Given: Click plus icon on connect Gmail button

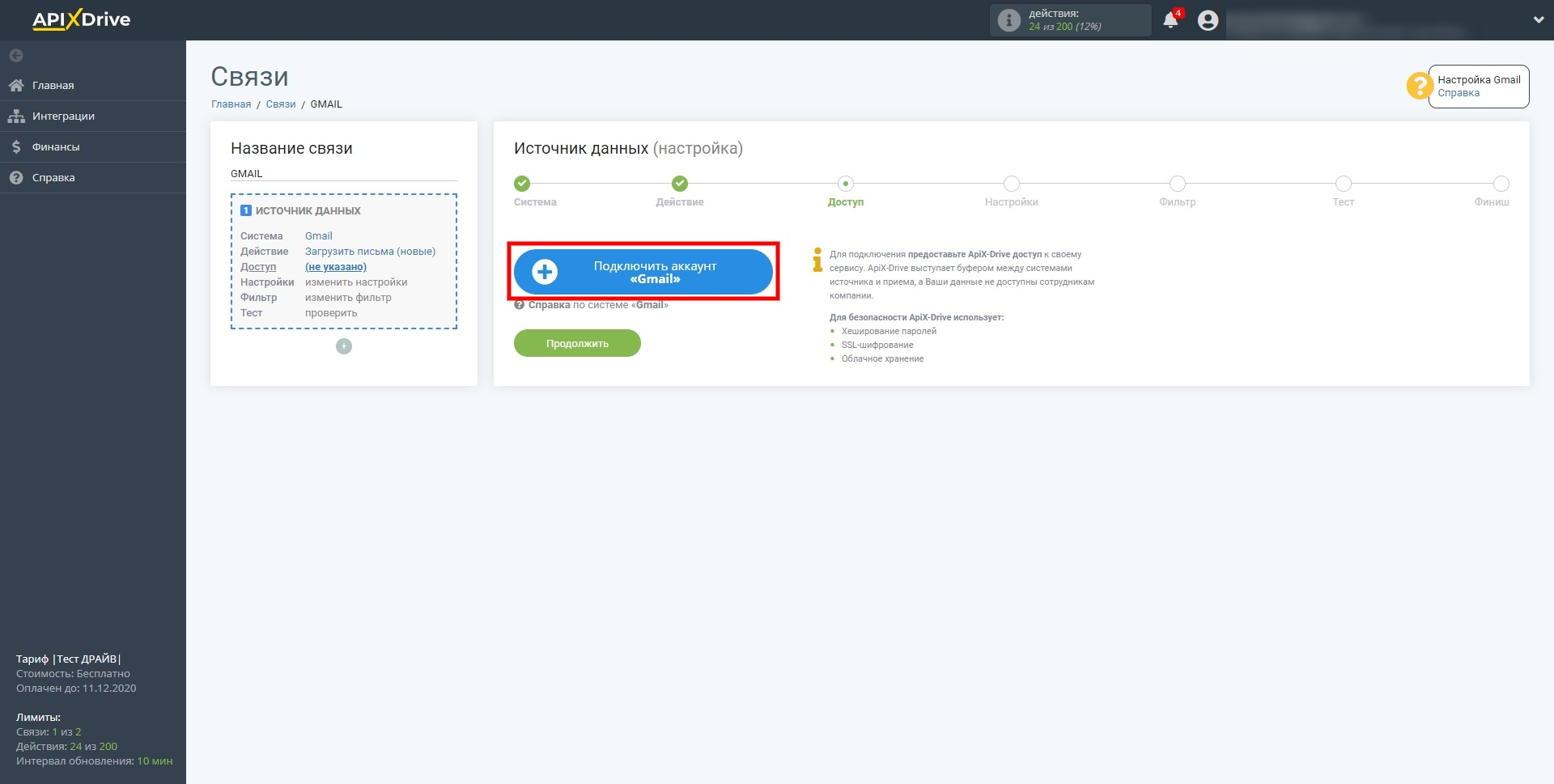Looking at the screenshot, I should (x=545, y=272).
